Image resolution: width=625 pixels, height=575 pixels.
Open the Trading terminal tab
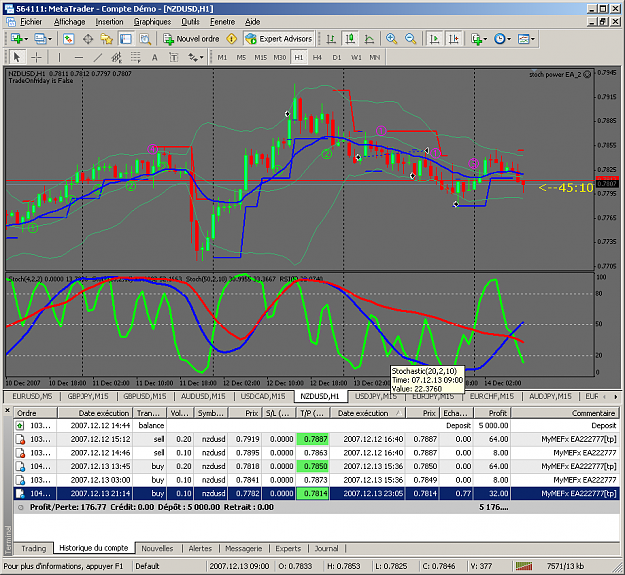point(33,549)
